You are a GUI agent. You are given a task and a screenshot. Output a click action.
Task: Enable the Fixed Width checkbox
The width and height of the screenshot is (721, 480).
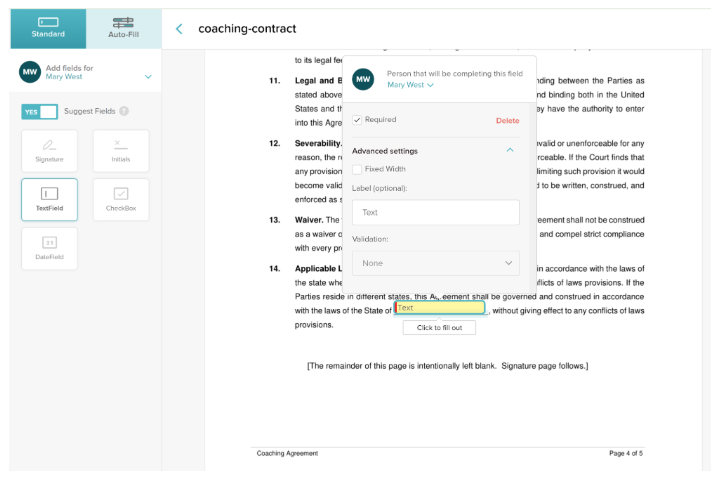click(x=357, y=169)
